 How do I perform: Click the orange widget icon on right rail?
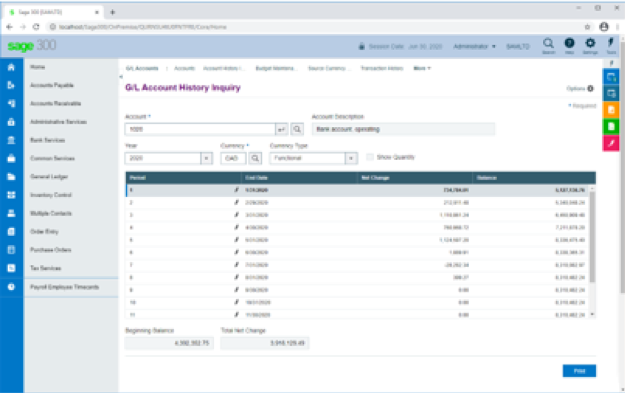click(x=611, y=110)
